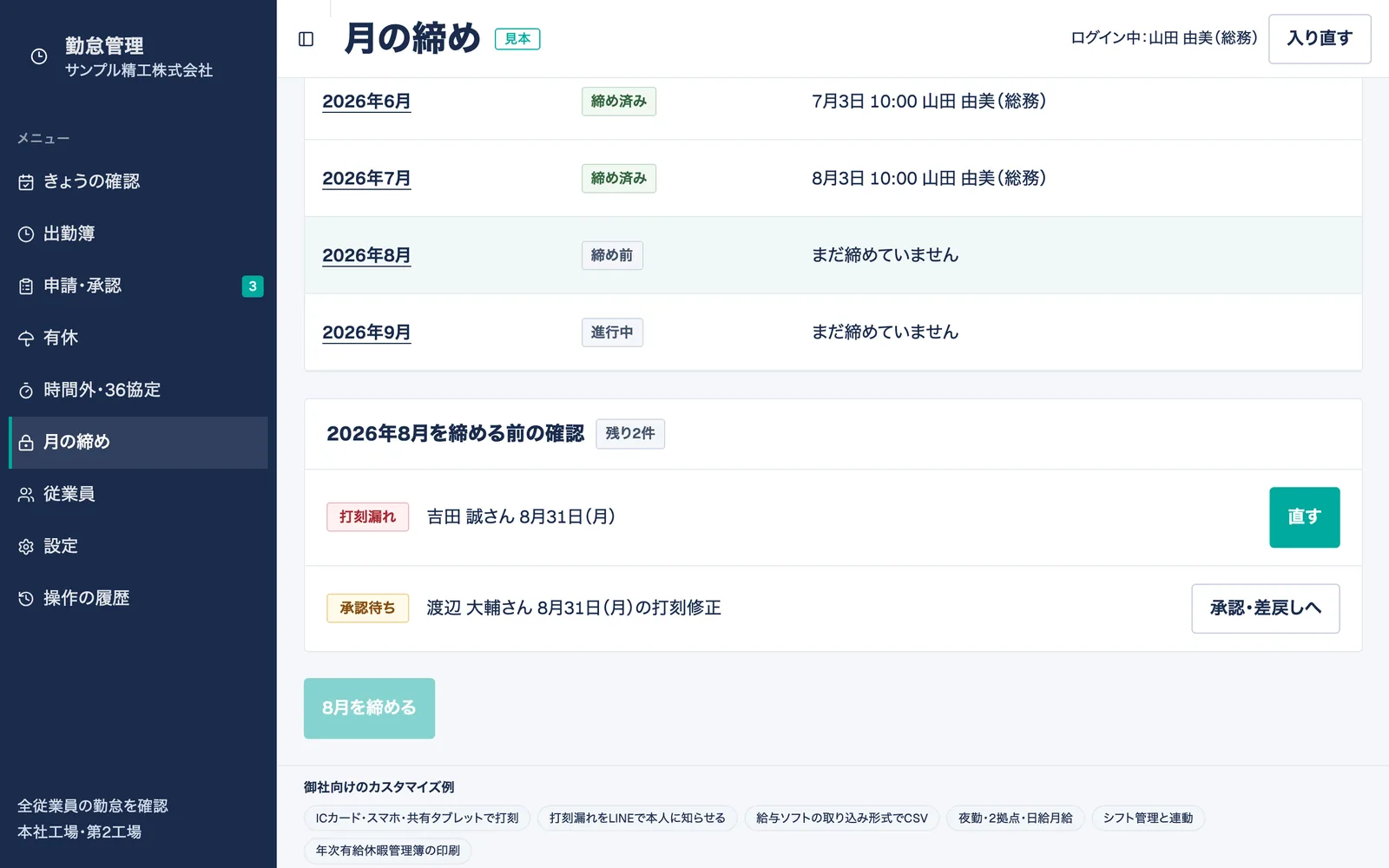Open 操作の履歴 from the sidebar
Image resolution: width=1389 pixels, height=868 pixels.
(139, 599)
